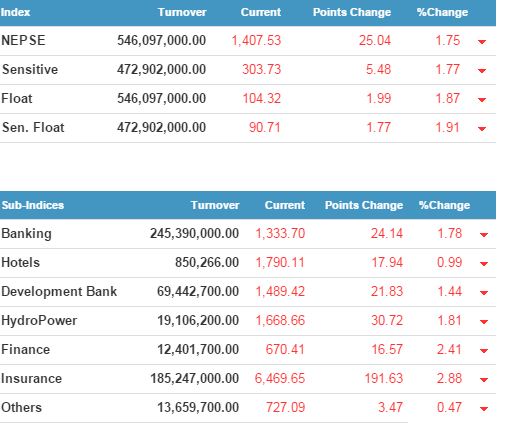Click the red down arrow in Sensitive row
This screenshot has height=426, width=508.
pos(482,71)
